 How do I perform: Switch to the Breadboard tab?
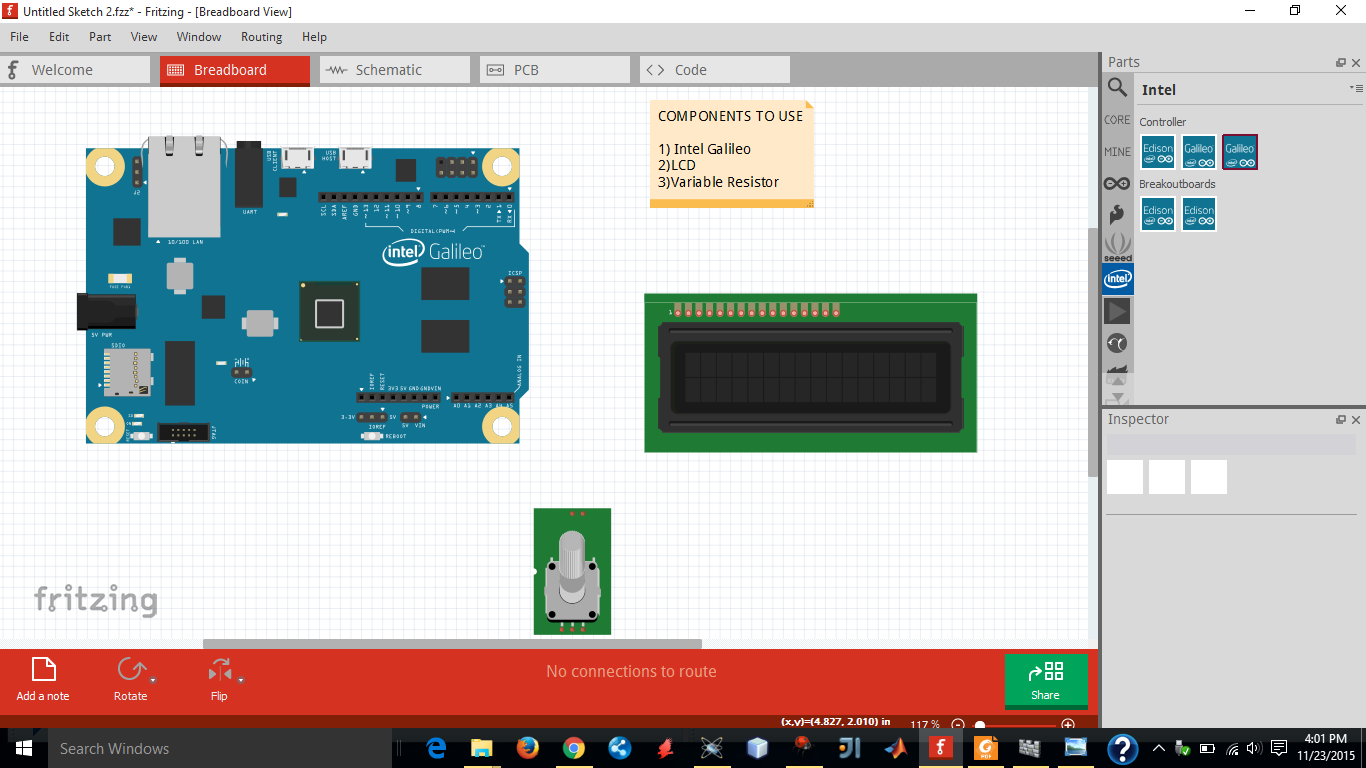235,70
